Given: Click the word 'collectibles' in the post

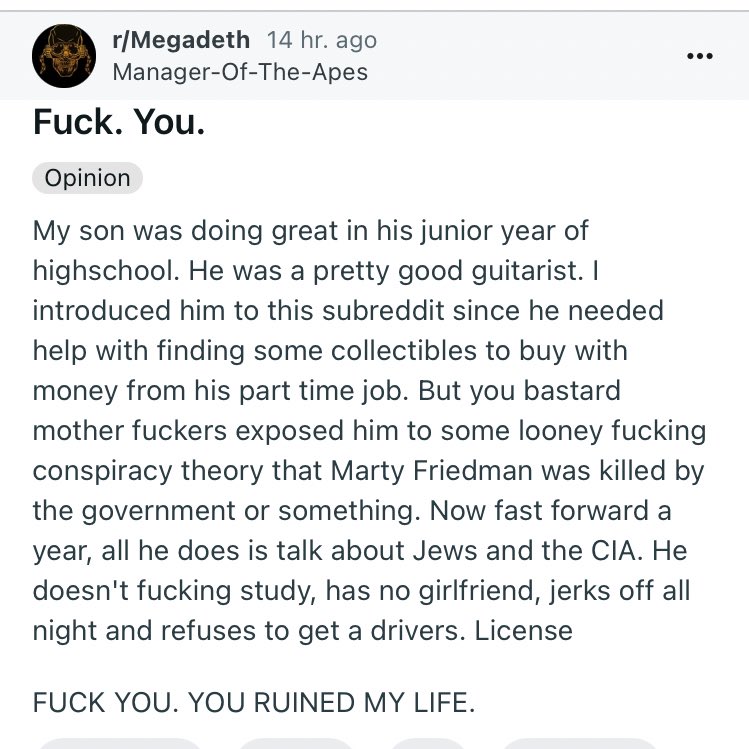Looking at the screenshot, I should tap(404, 351).
